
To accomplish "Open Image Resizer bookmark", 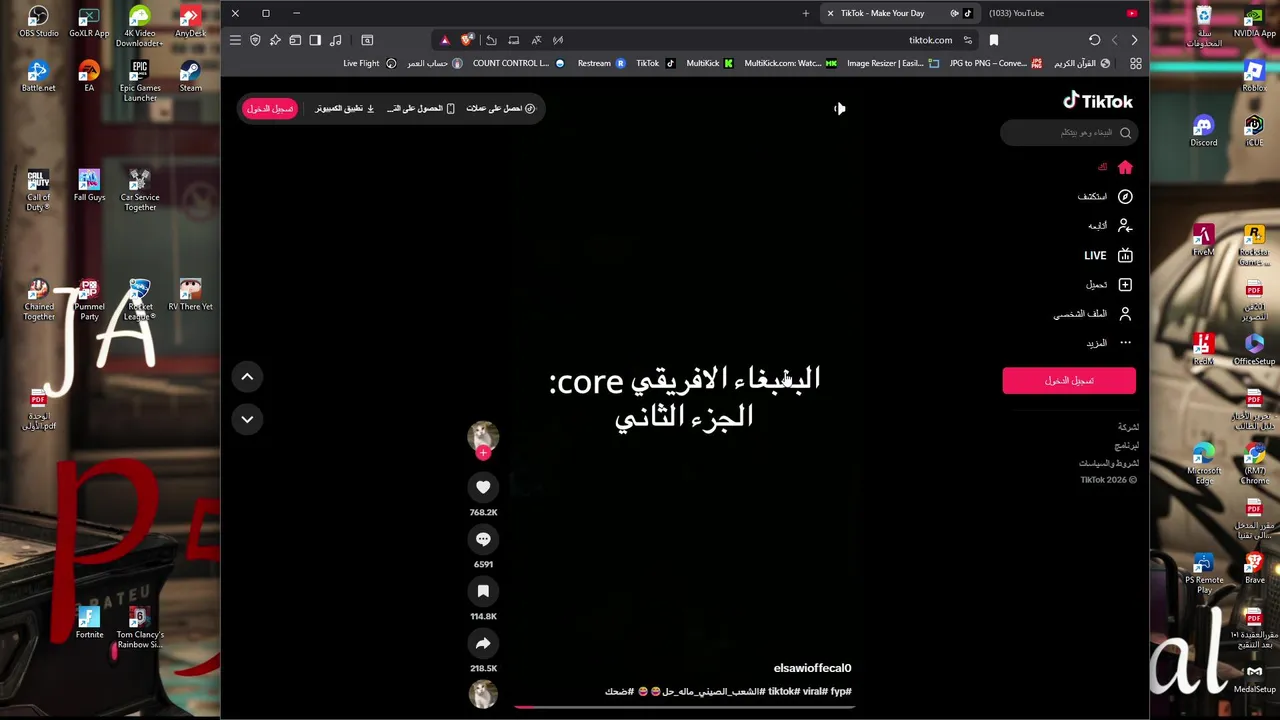I will (893, 63).
